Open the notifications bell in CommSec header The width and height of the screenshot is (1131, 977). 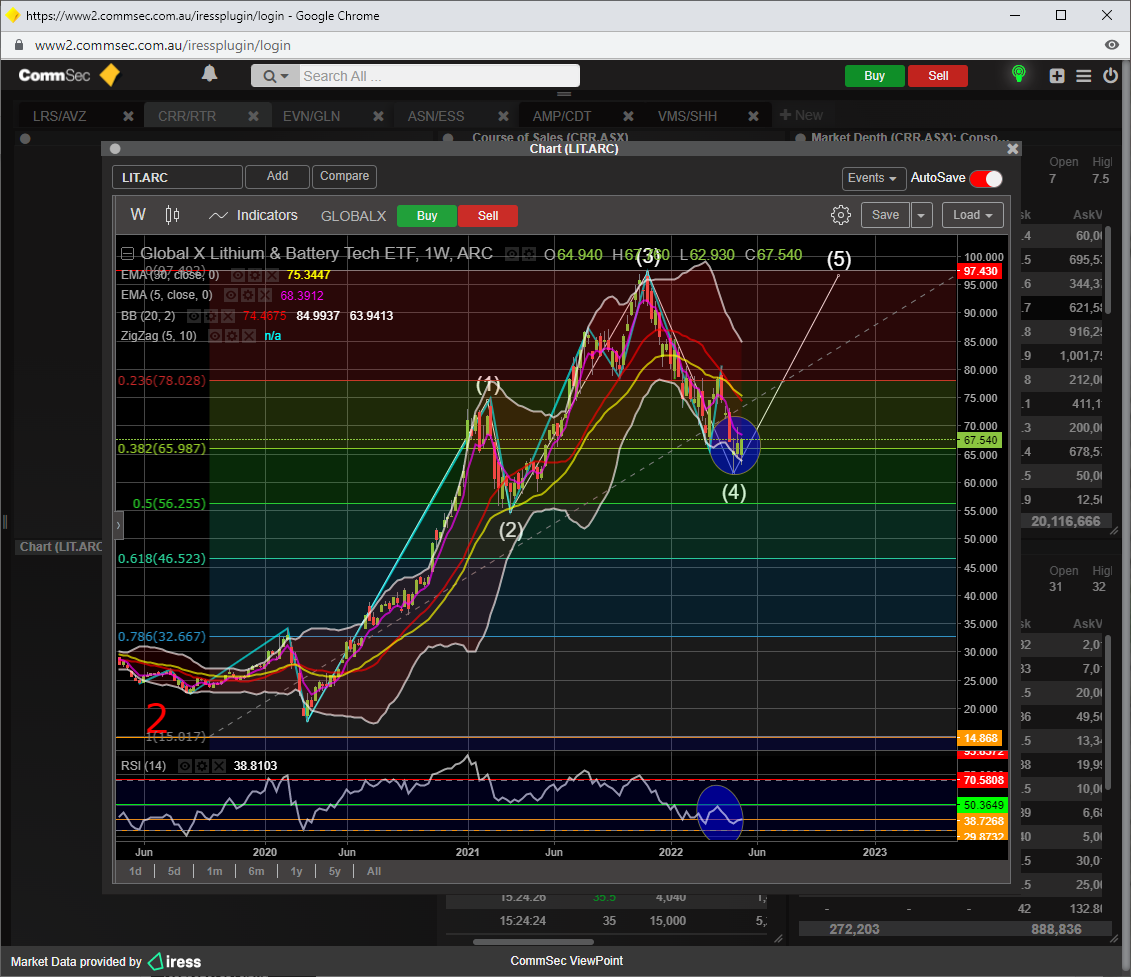(x=209, y=74)
